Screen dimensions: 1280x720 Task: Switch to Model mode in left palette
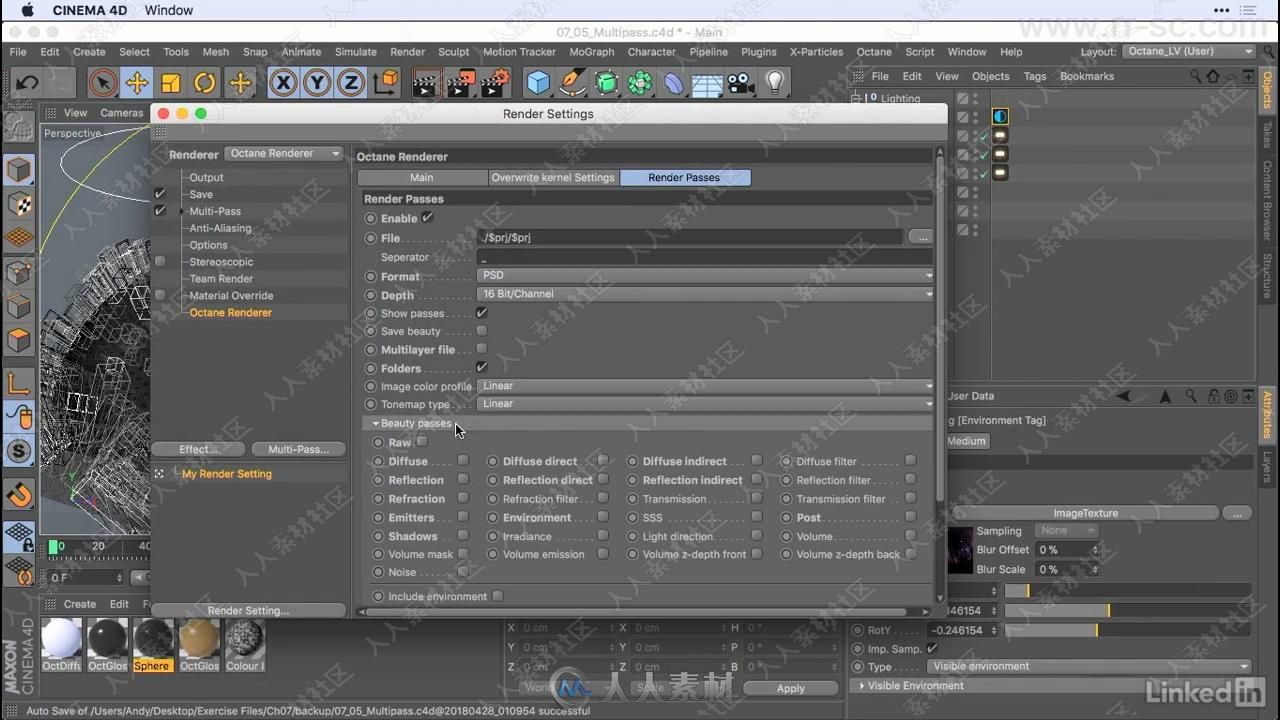point(19,169)
